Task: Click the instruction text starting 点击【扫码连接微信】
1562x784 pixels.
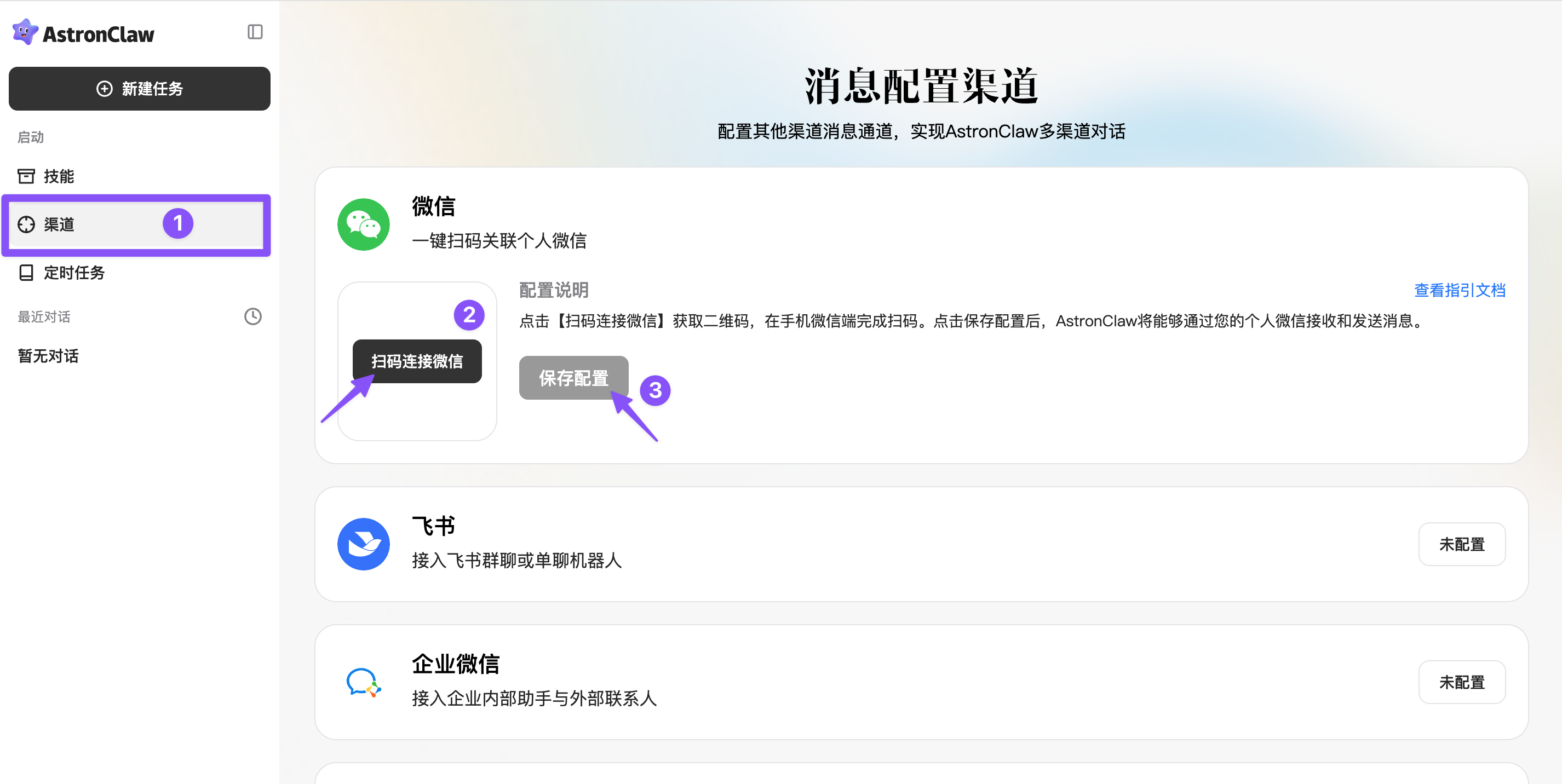Action: [x=972, y=321]
